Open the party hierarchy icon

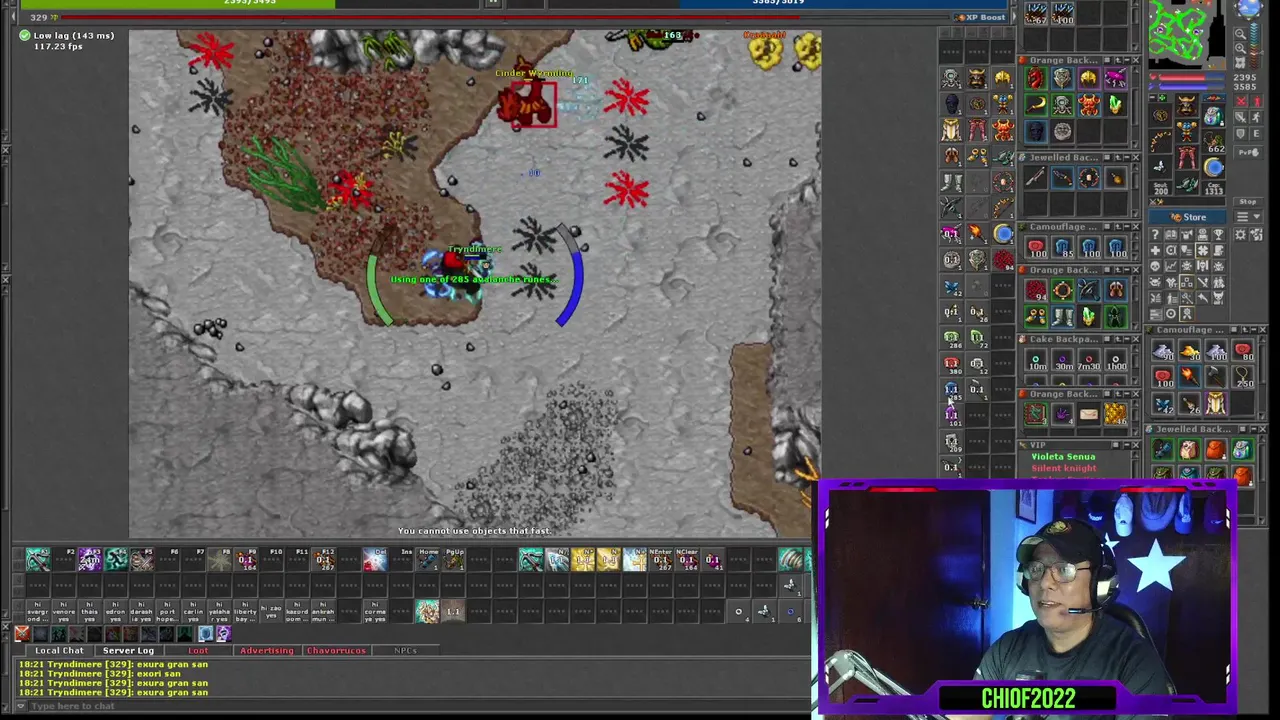pyautogui.click(x=1186, y=282)
